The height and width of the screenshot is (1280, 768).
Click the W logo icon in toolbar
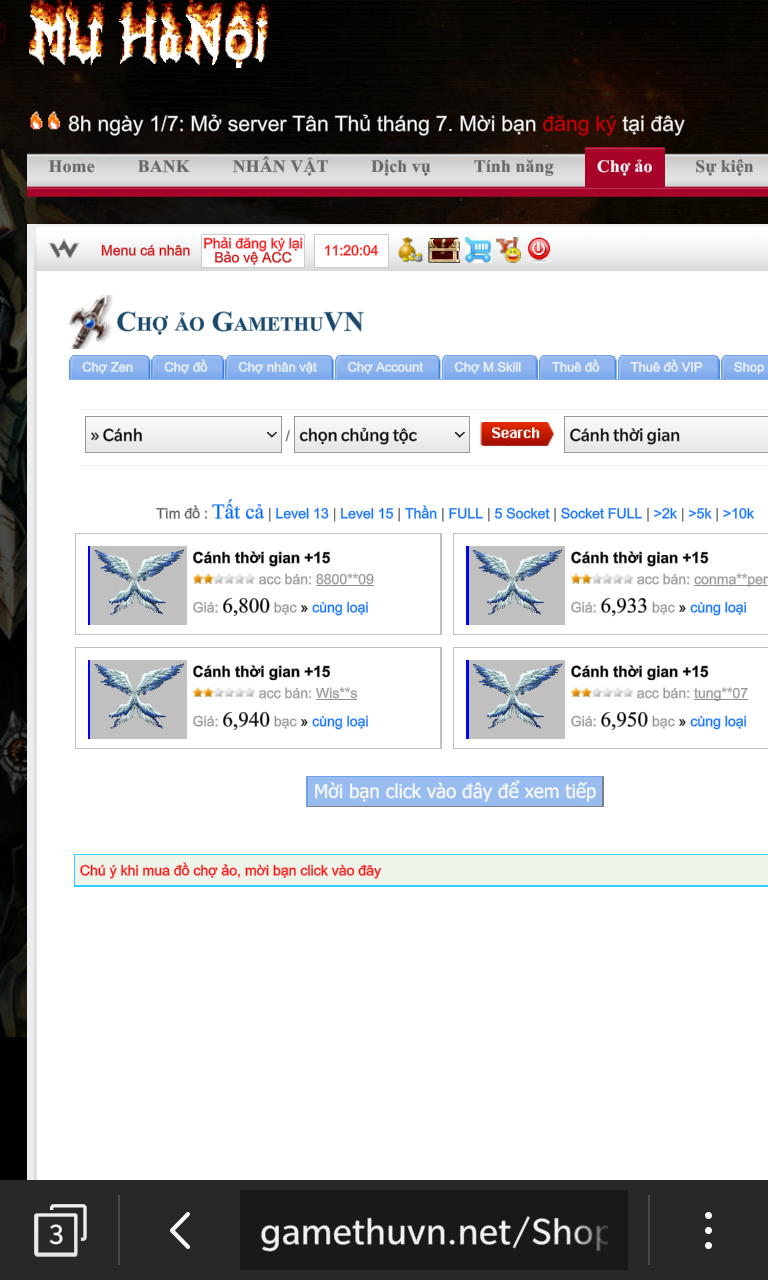(64, 250)
